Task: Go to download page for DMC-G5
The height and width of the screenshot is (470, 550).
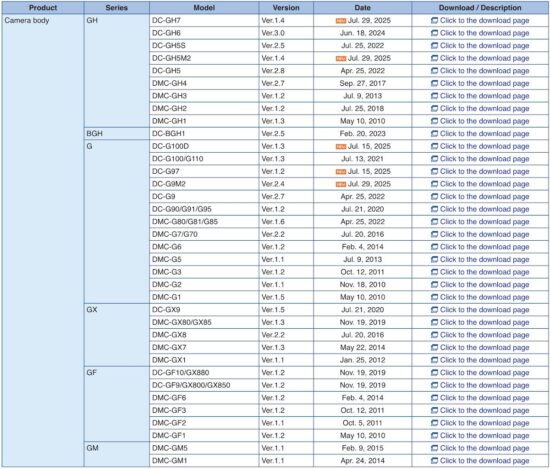Action: coord(484,260)
